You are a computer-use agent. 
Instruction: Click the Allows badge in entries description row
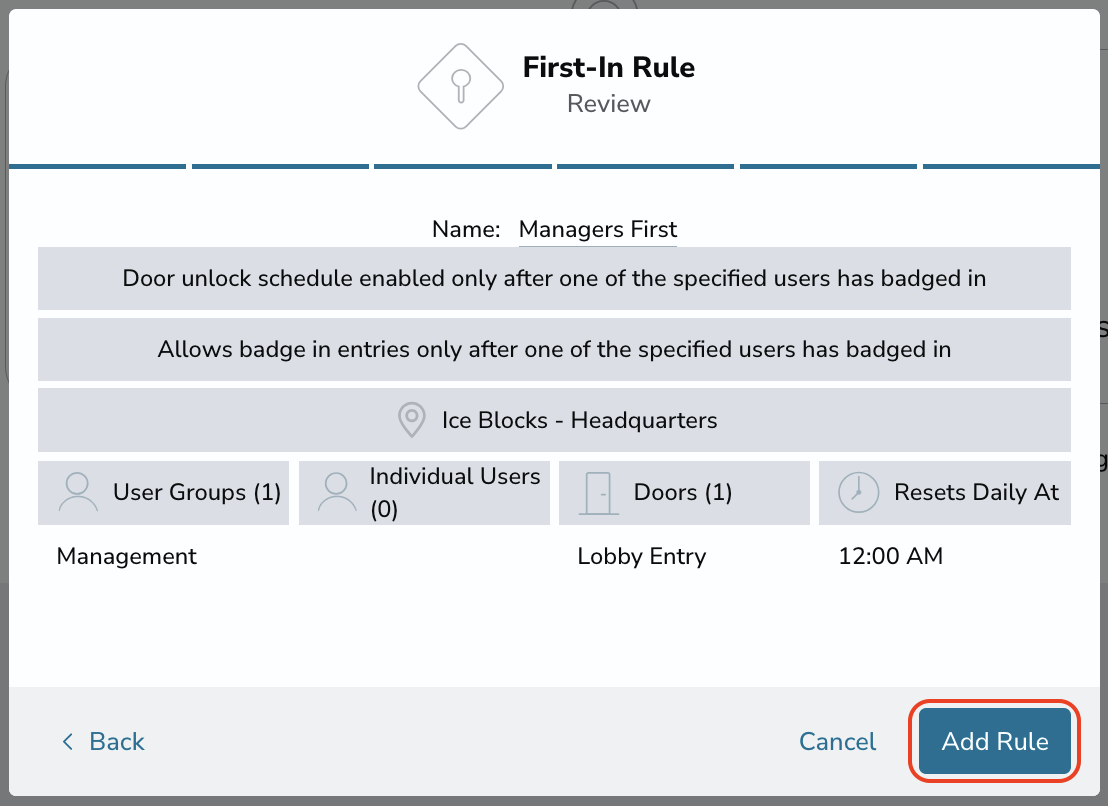[x=554, y=350]
